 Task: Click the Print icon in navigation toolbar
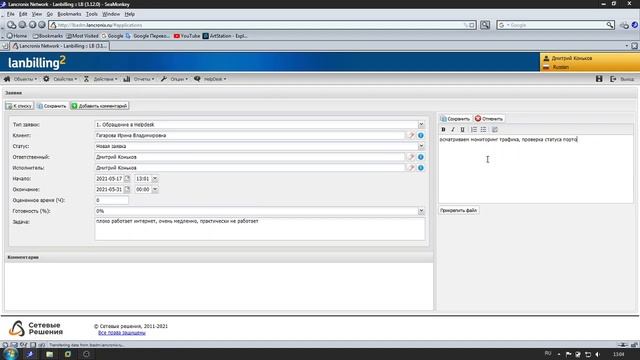click(x=624, y=25)
